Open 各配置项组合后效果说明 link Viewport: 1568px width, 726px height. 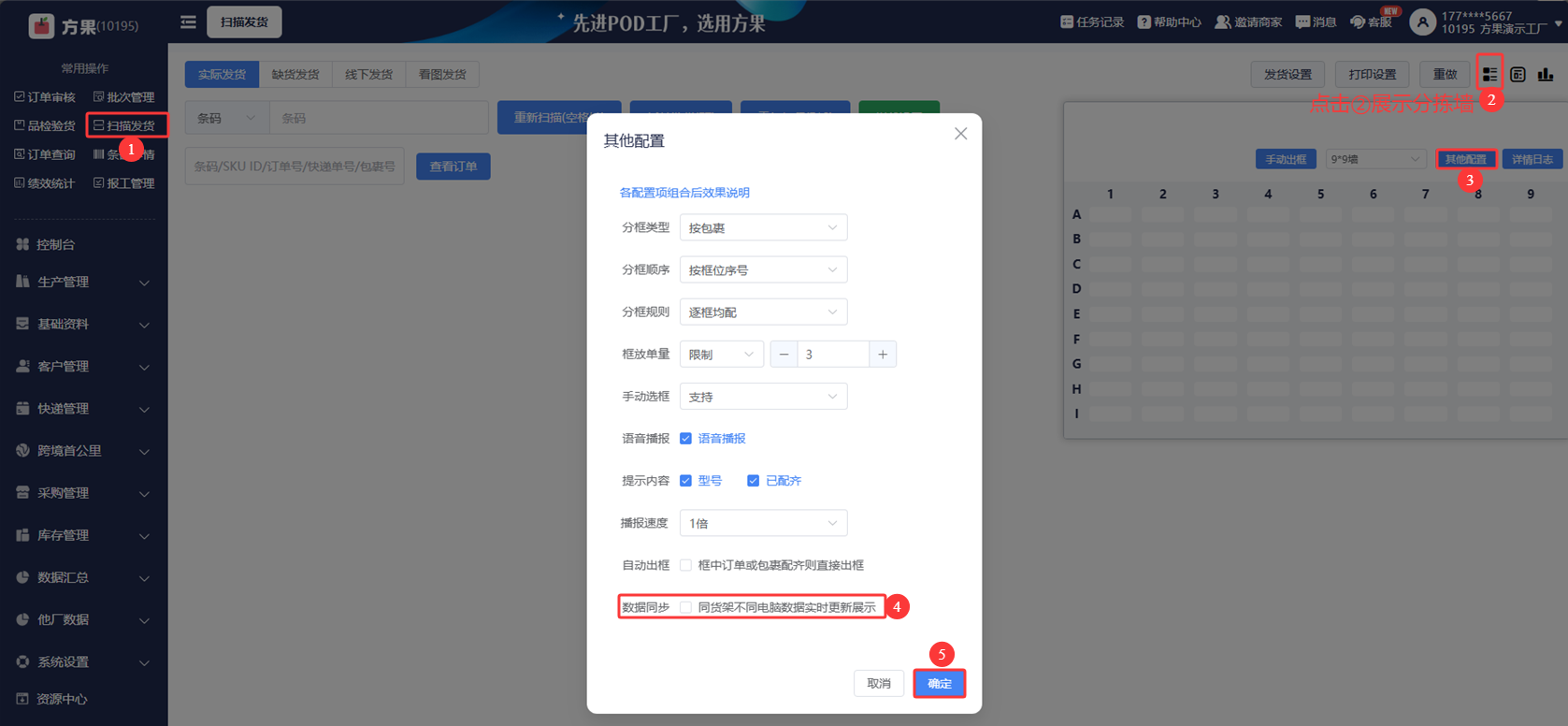click(x=684, y=193)
